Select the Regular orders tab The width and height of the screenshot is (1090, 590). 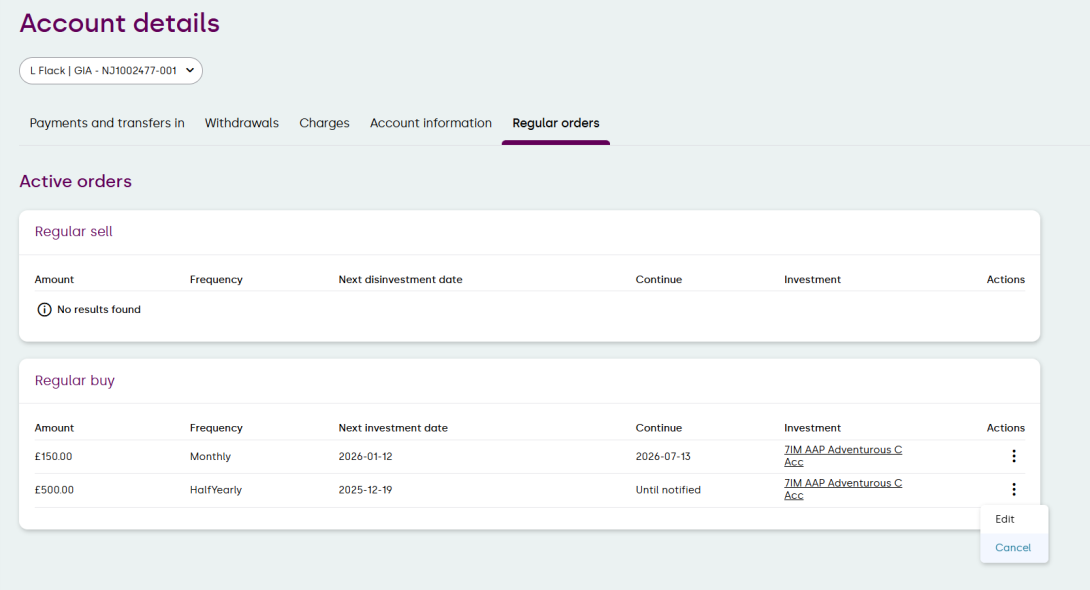point(556,123)
